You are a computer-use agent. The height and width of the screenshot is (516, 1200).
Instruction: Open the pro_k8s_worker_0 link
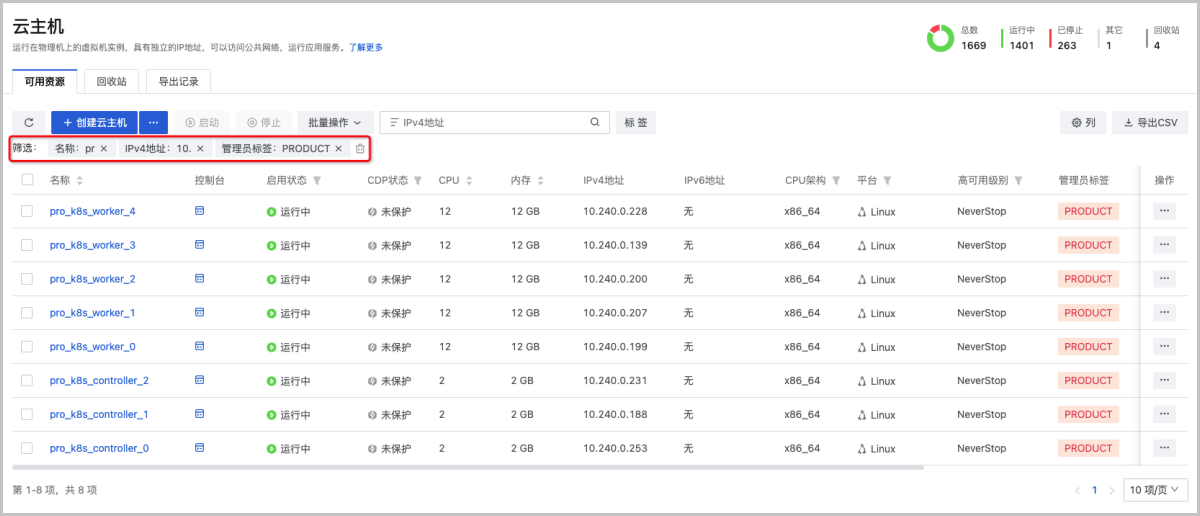[92, 347]
